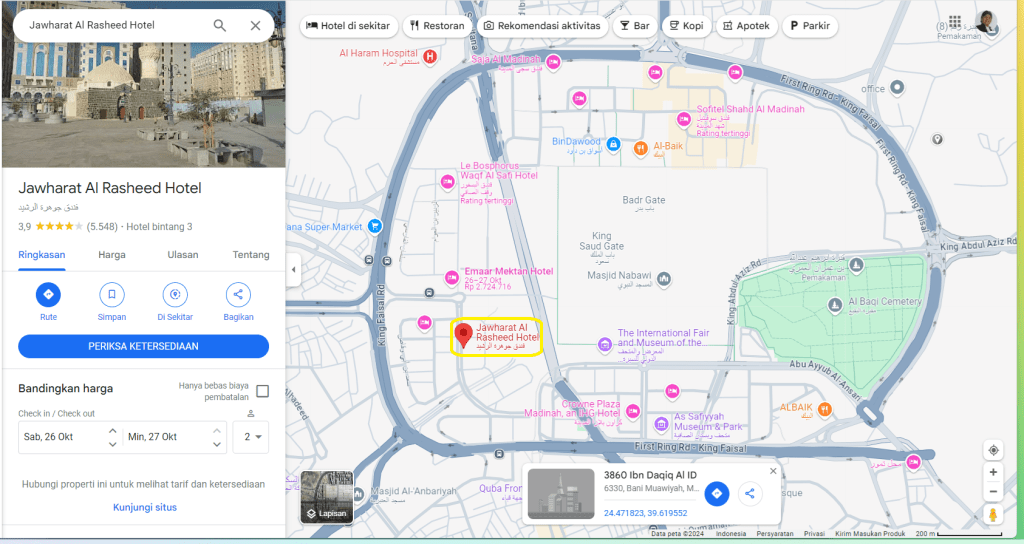
Task: Switch to the Harga tab
Action: (x=112, y=255)
